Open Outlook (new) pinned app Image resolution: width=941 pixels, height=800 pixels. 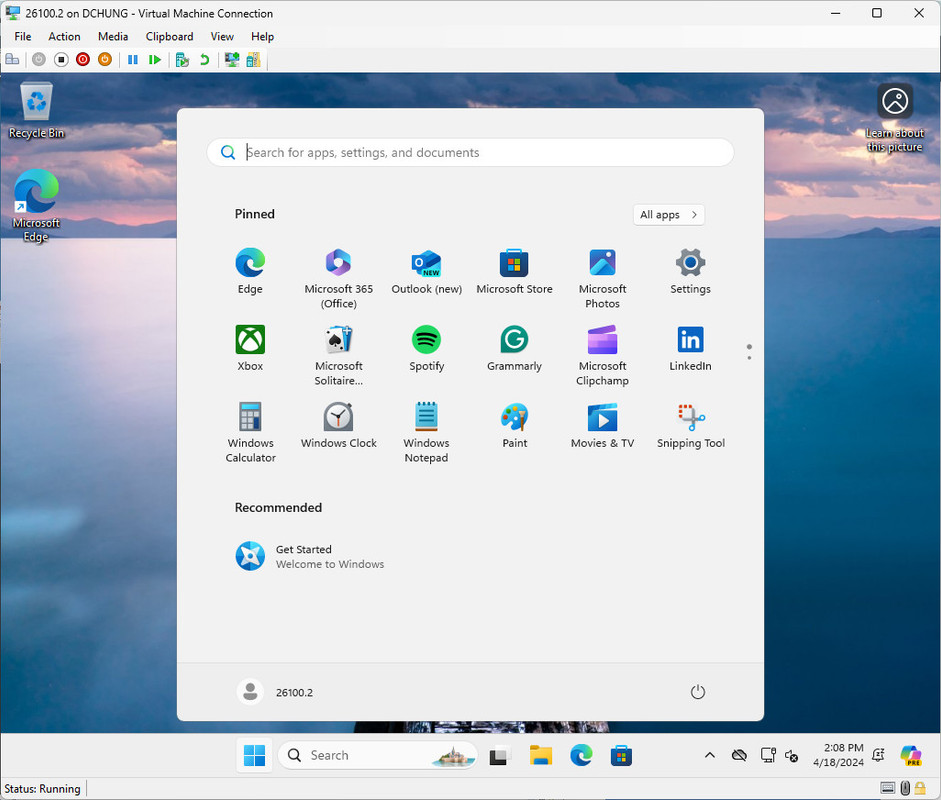point(427,271)
